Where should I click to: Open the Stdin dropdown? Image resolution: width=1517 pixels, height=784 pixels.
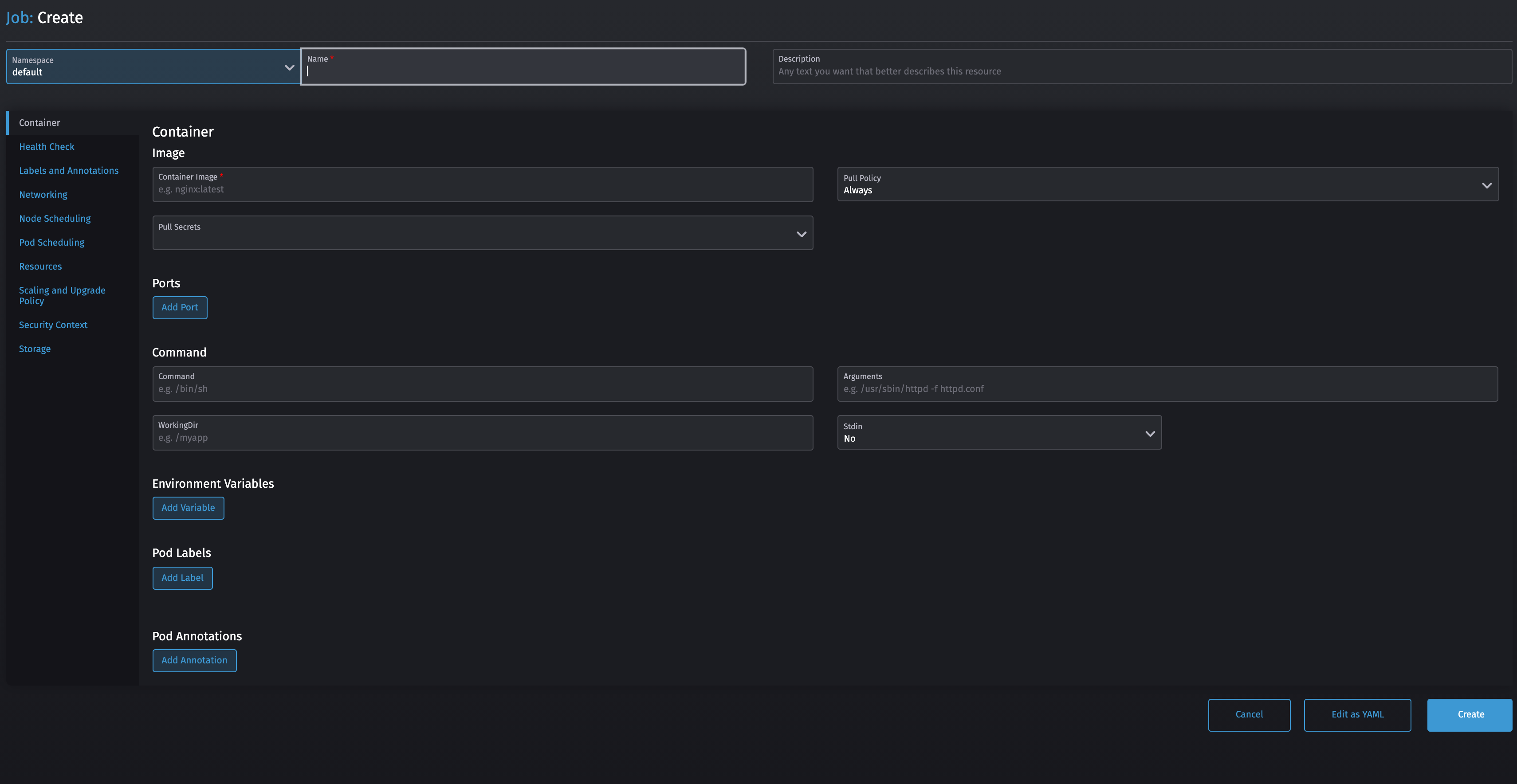[1150, 433]
